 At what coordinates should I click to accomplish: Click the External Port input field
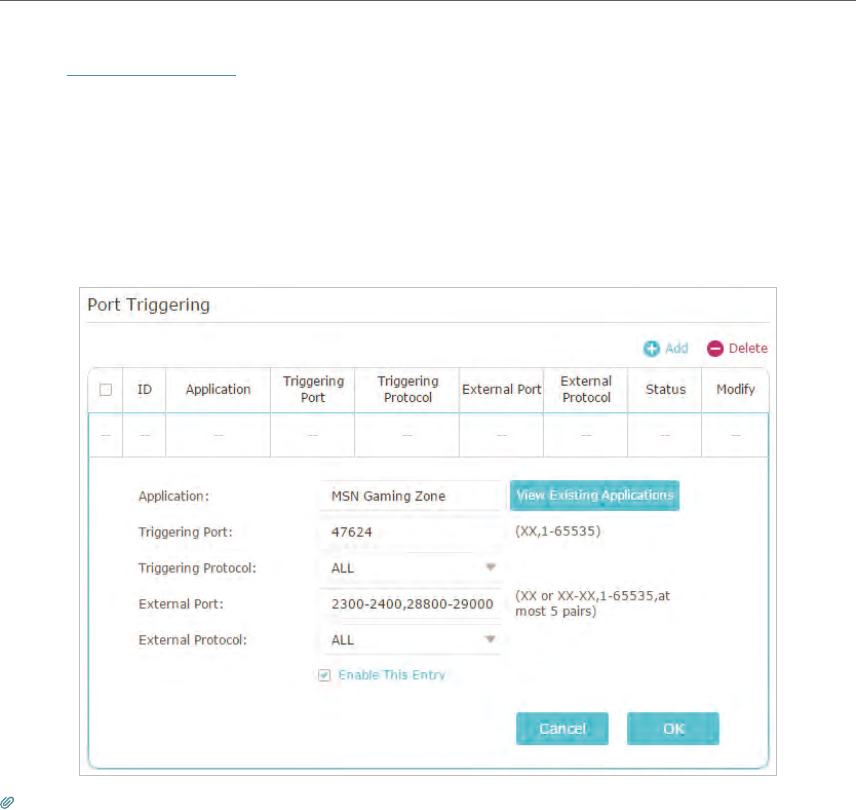(410, 604)
